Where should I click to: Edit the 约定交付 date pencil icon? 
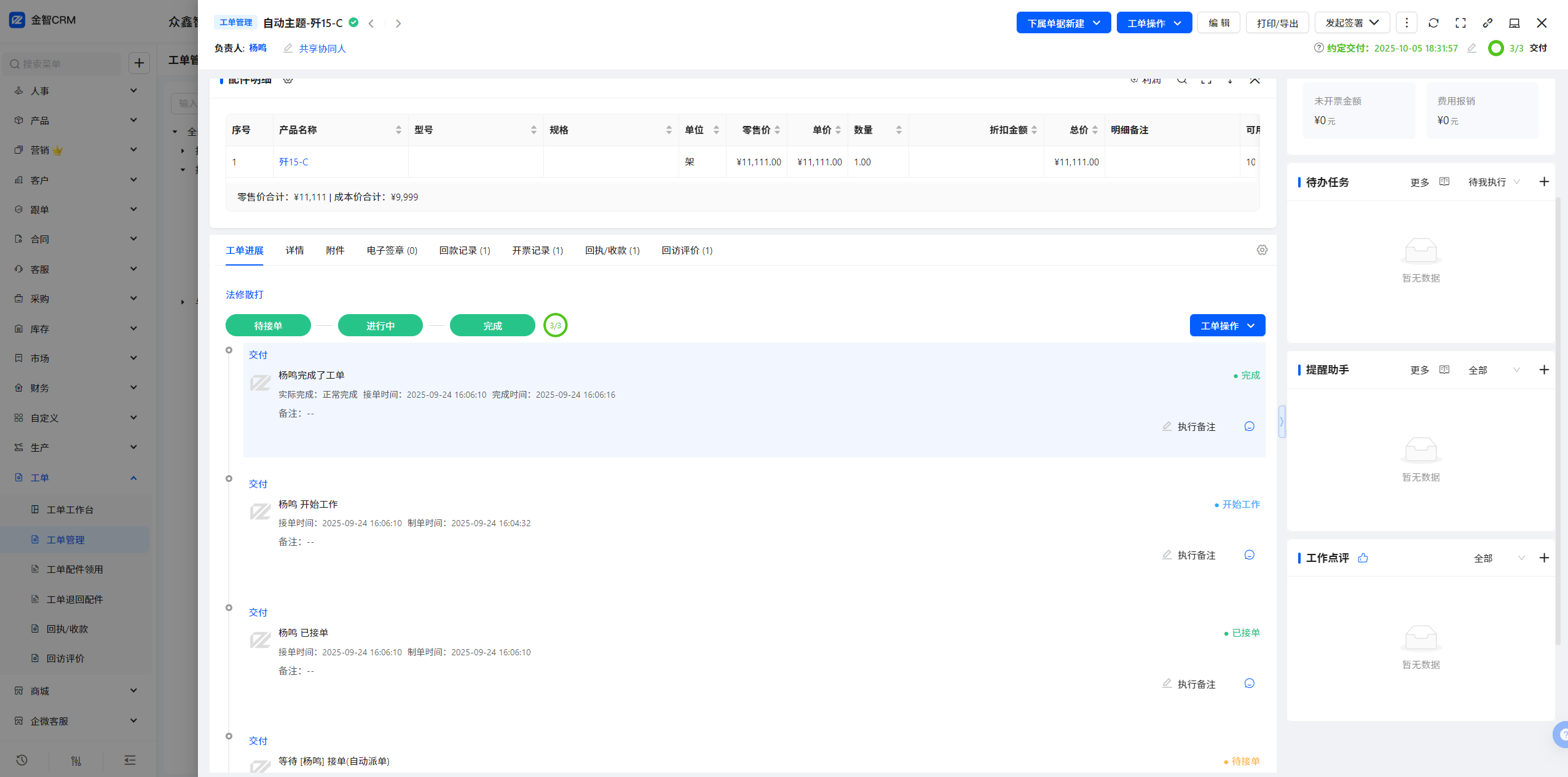1471,48
